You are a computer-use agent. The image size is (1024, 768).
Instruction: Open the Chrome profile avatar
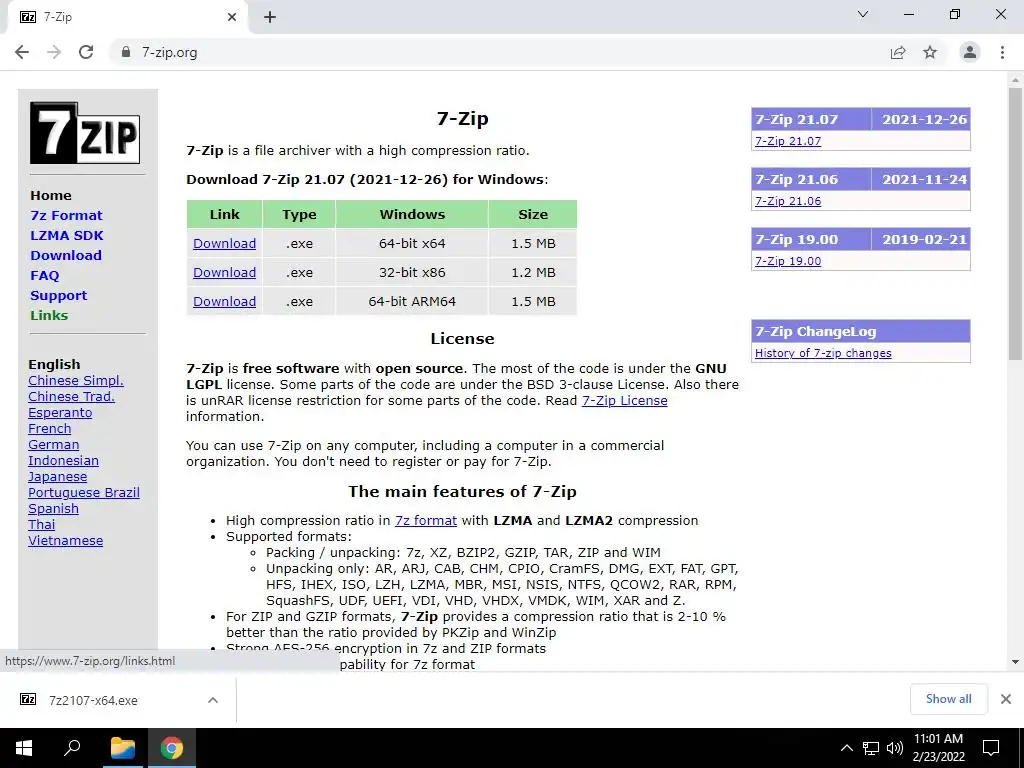point(970,52)
